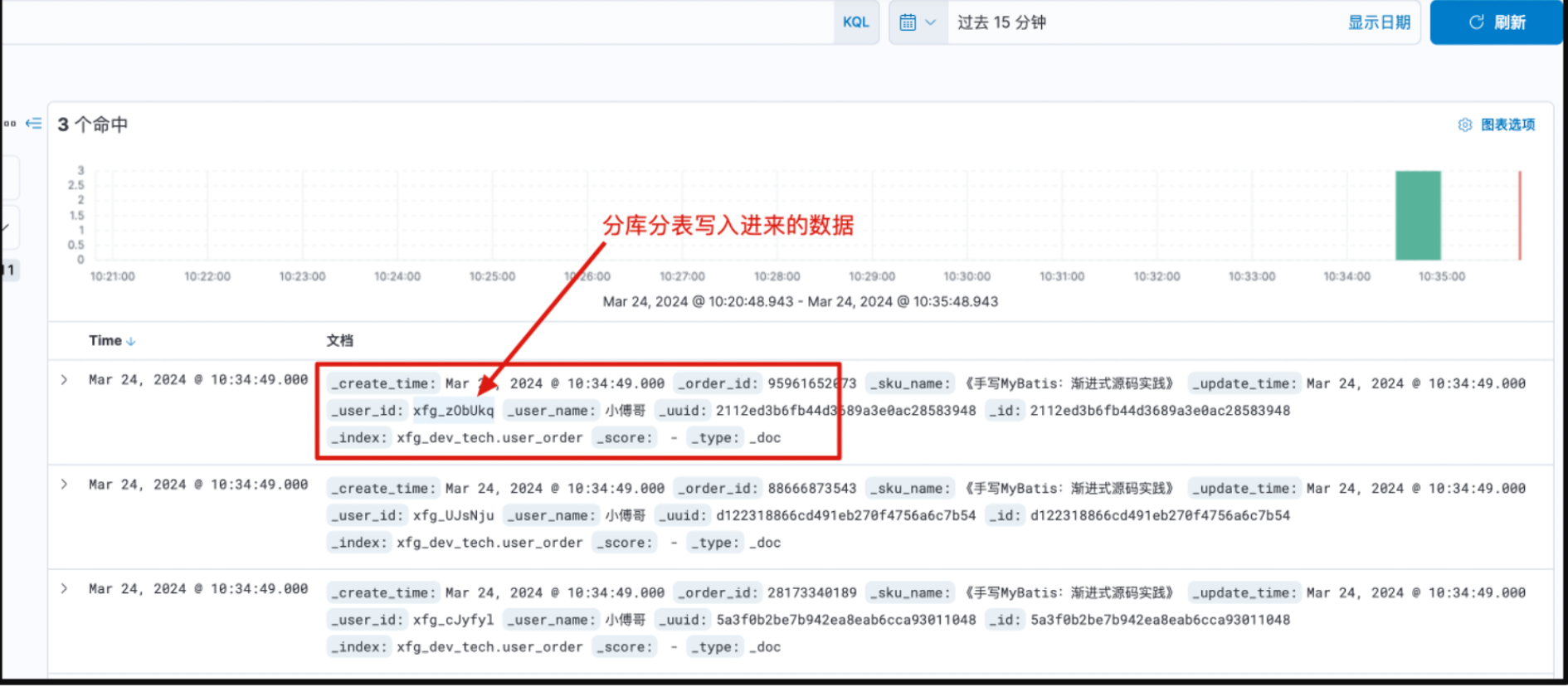Select the user id xfg_cJyfyl value
The width and height of the screenshot is (1568, 687).
453,620
